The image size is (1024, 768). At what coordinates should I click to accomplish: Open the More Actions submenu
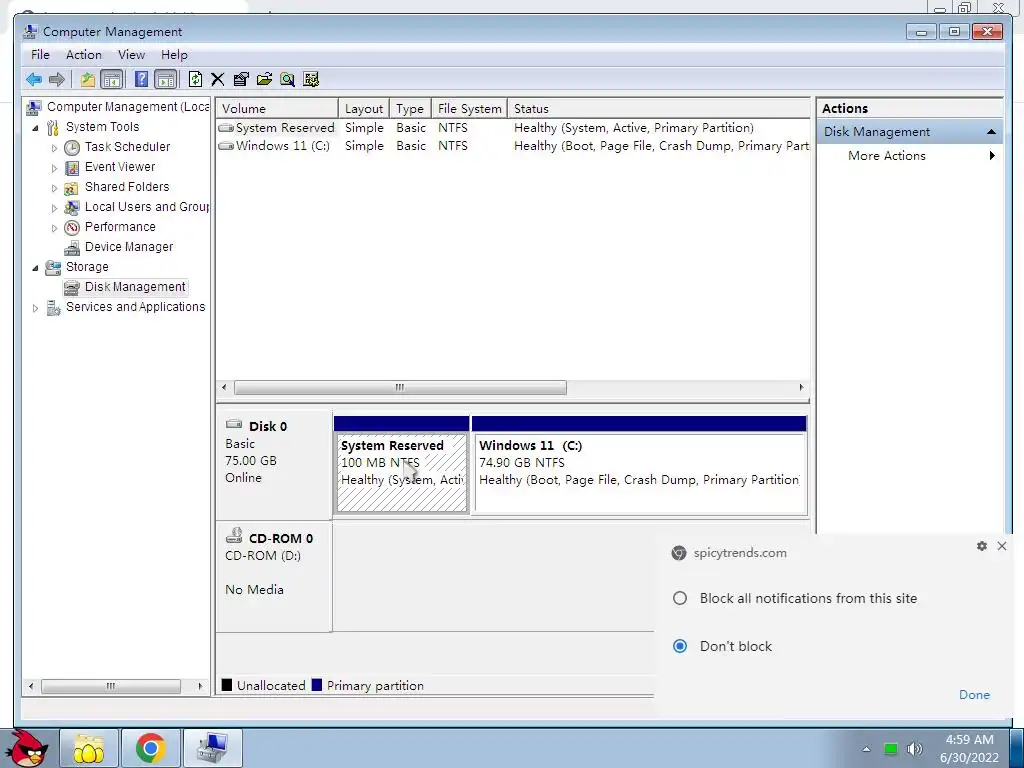click(x=909, y=155)
